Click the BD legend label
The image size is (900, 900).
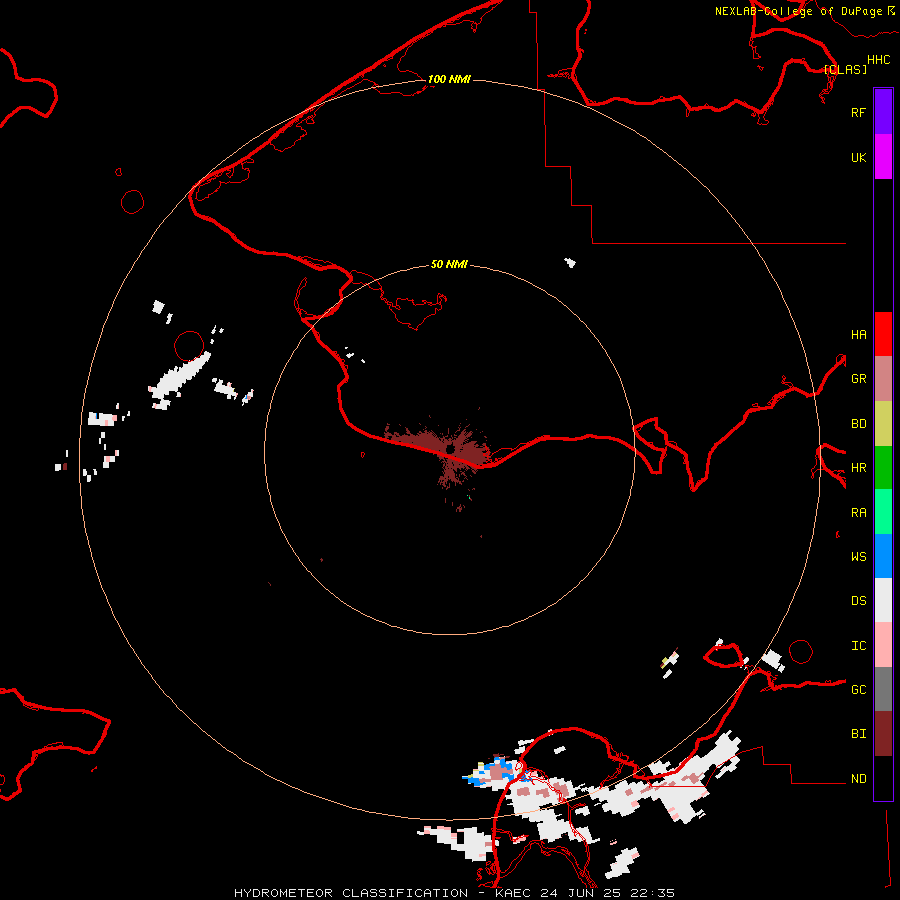click(x=858, y=424)
